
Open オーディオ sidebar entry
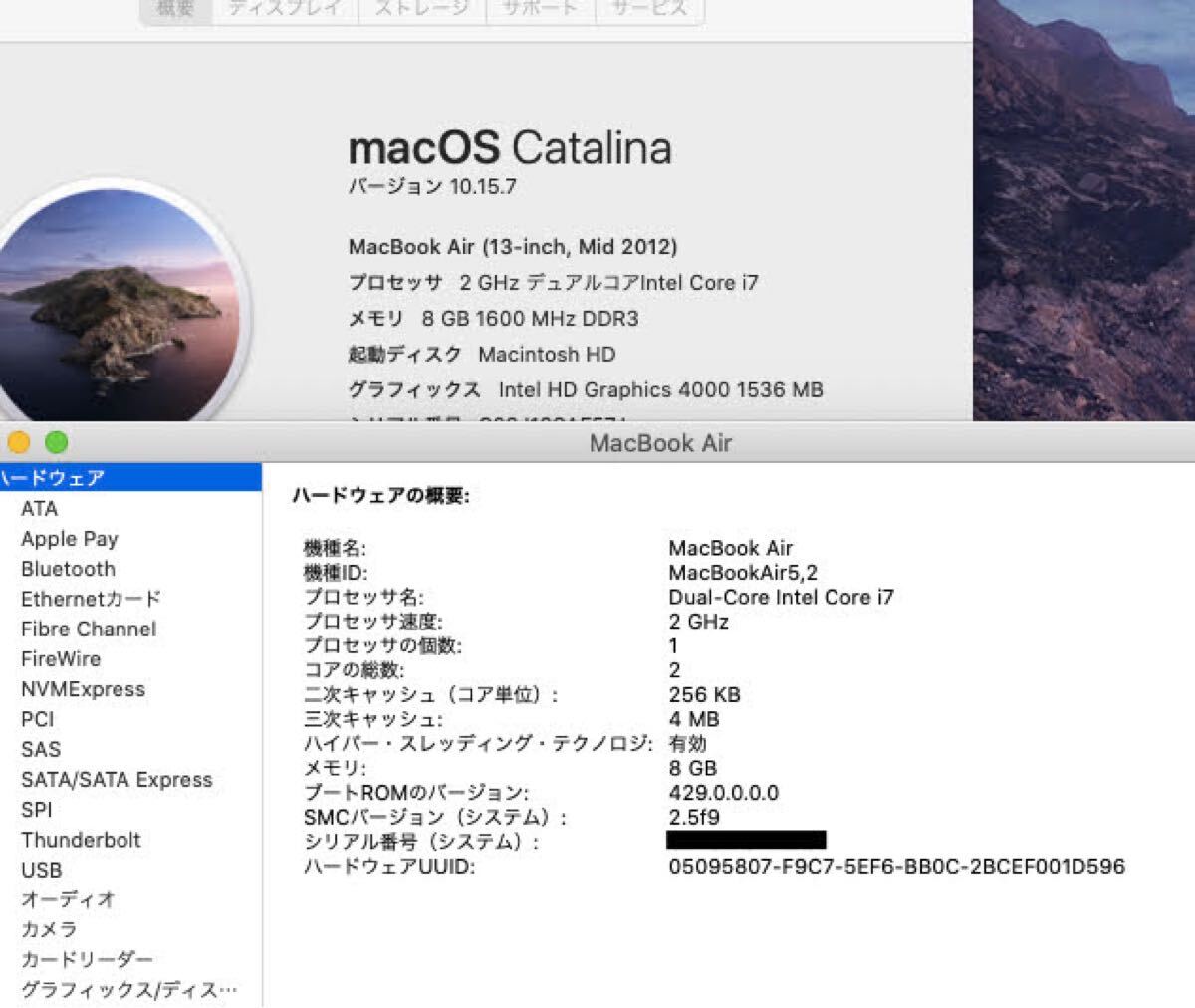pyautogui.click(x=69, y=899)
